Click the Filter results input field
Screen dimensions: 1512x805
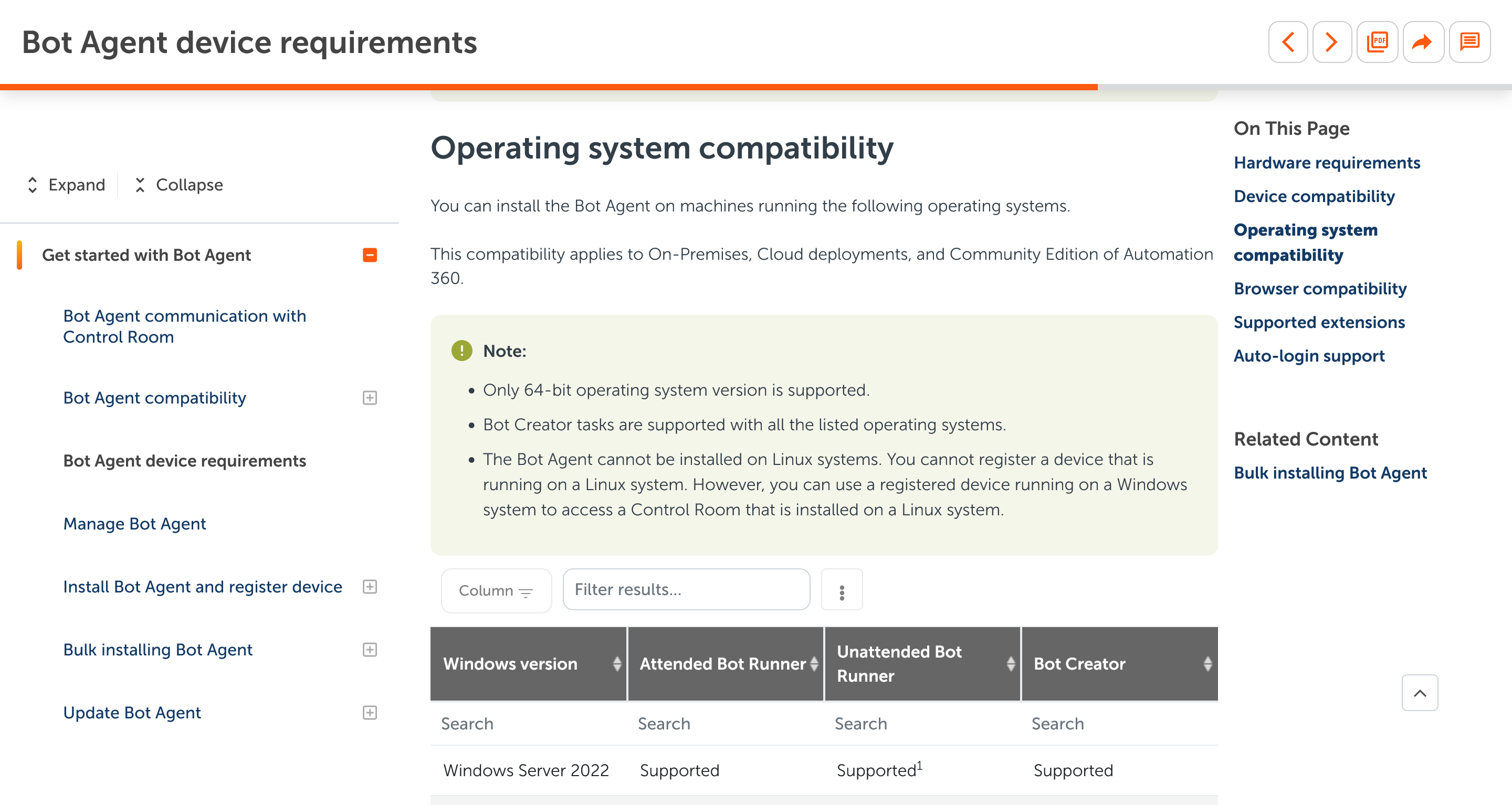(x=686, y=590)
